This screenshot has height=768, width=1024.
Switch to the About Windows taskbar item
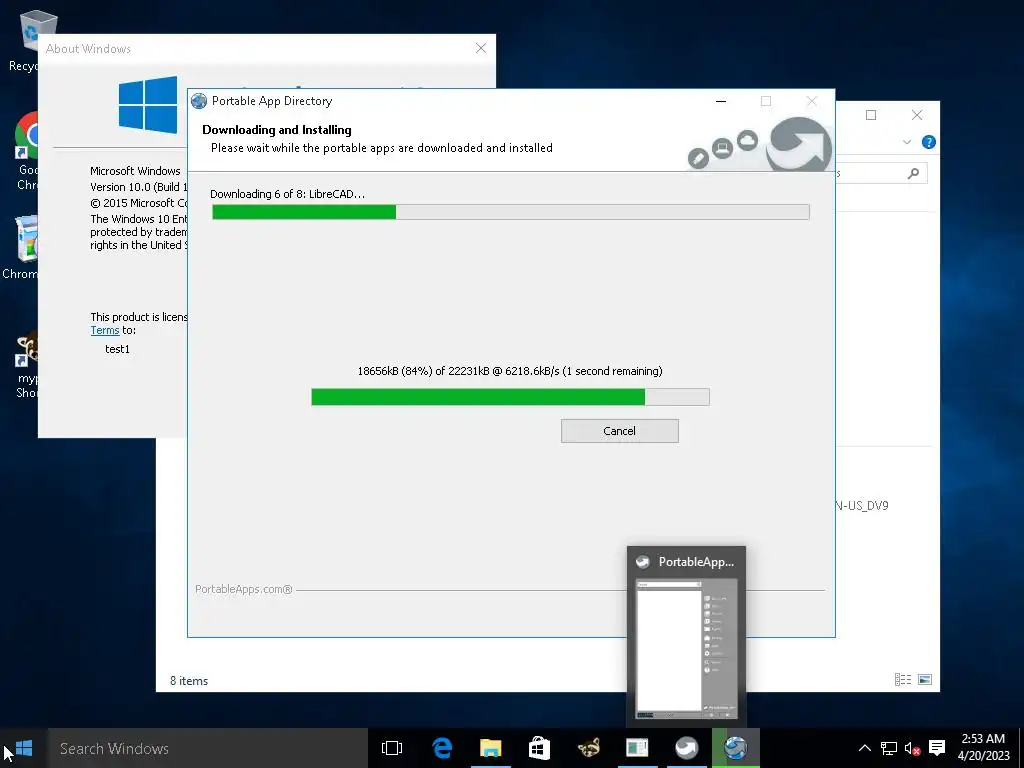[637, 748]
